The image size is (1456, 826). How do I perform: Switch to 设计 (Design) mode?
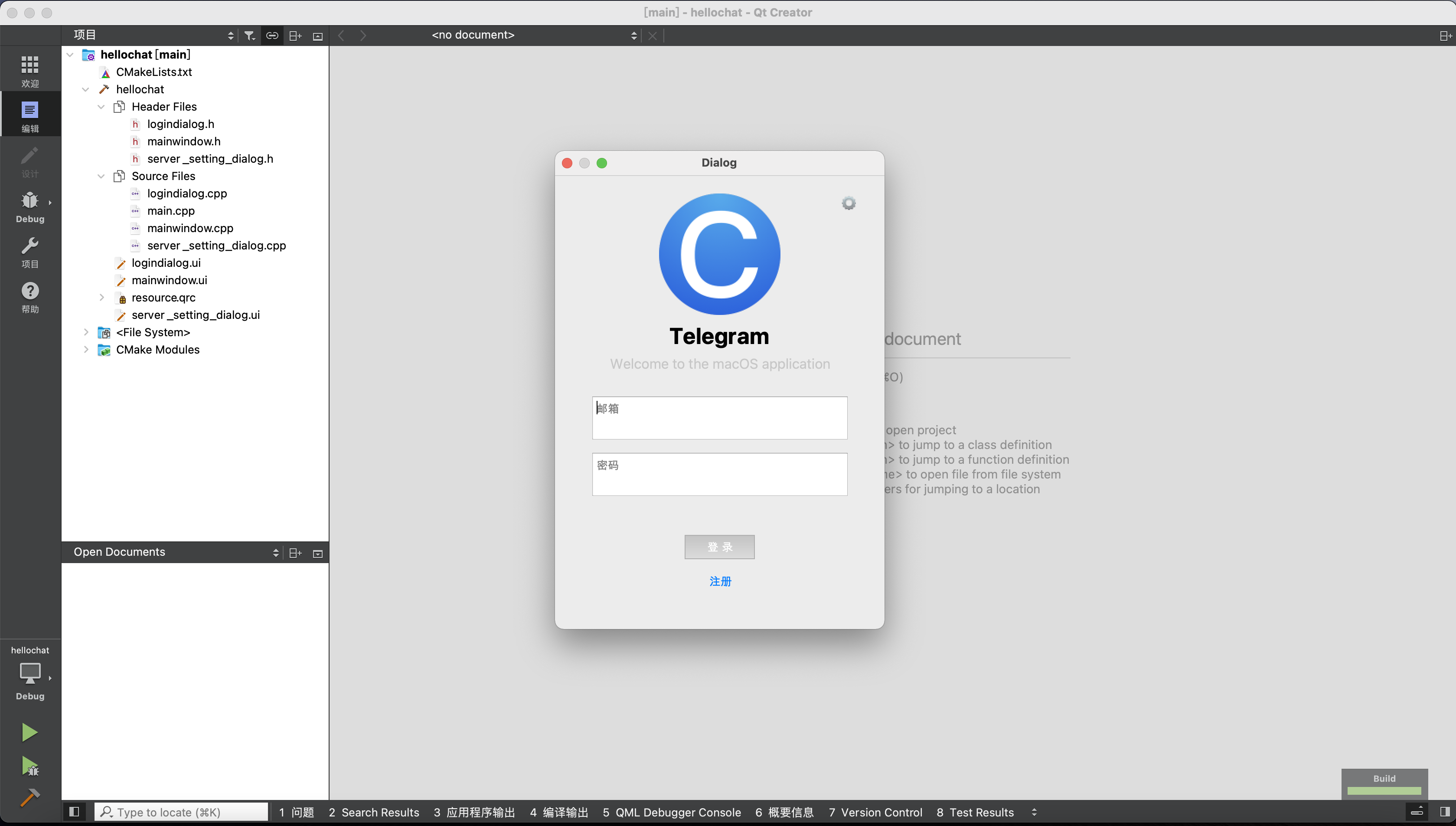pyautogui.click(x=29, y=162)
